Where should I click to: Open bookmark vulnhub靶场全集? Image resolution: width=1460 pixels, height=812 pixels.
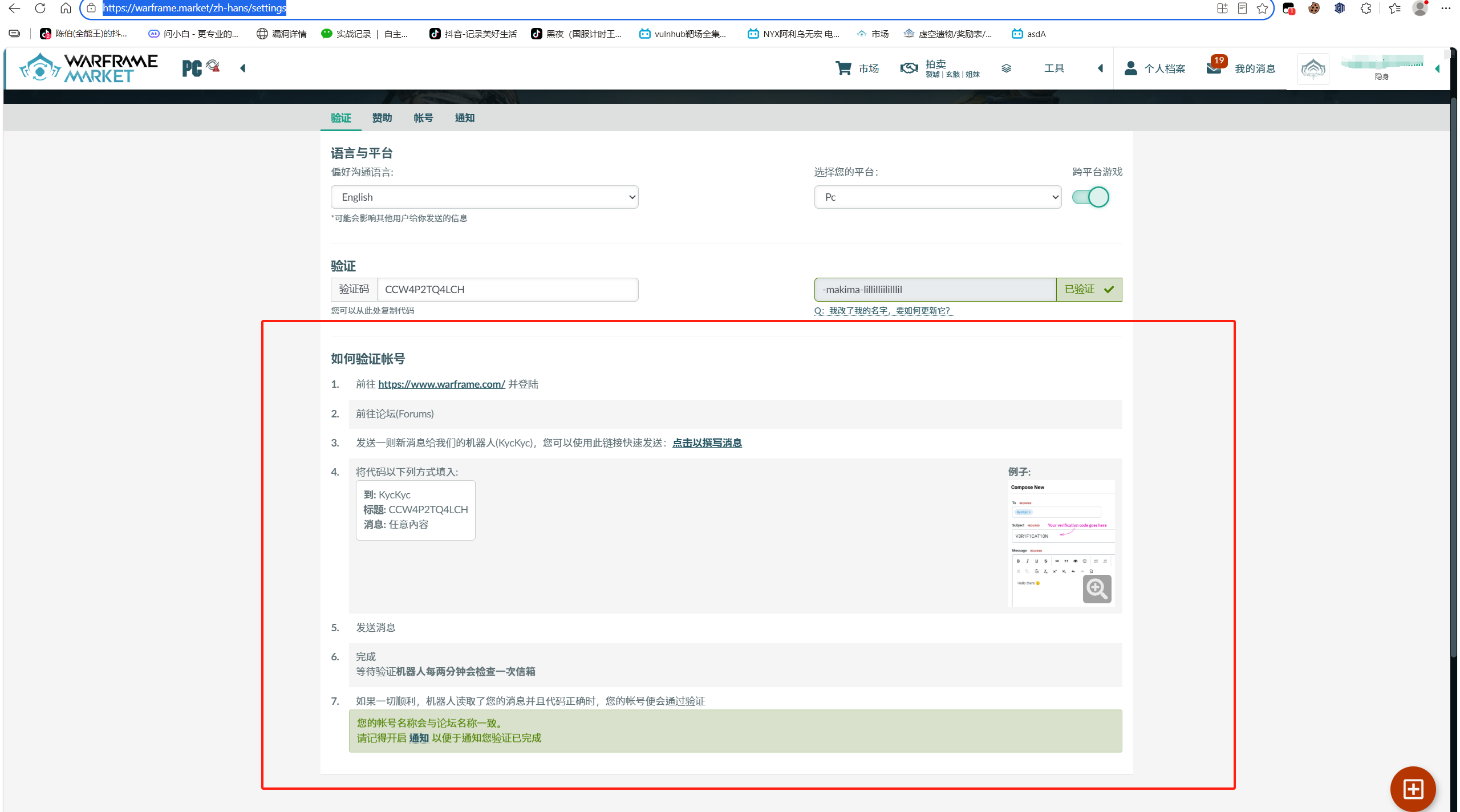tap(683, 34)
